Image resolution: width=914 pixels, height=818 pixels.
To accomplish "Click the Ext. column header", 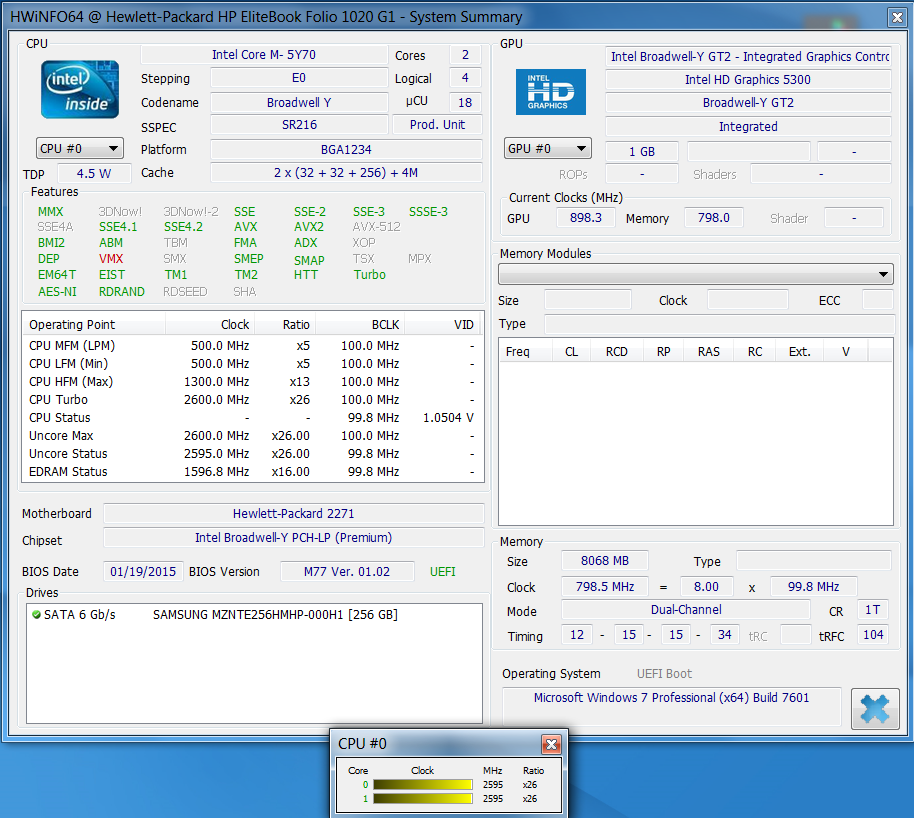I will [800, 352].
